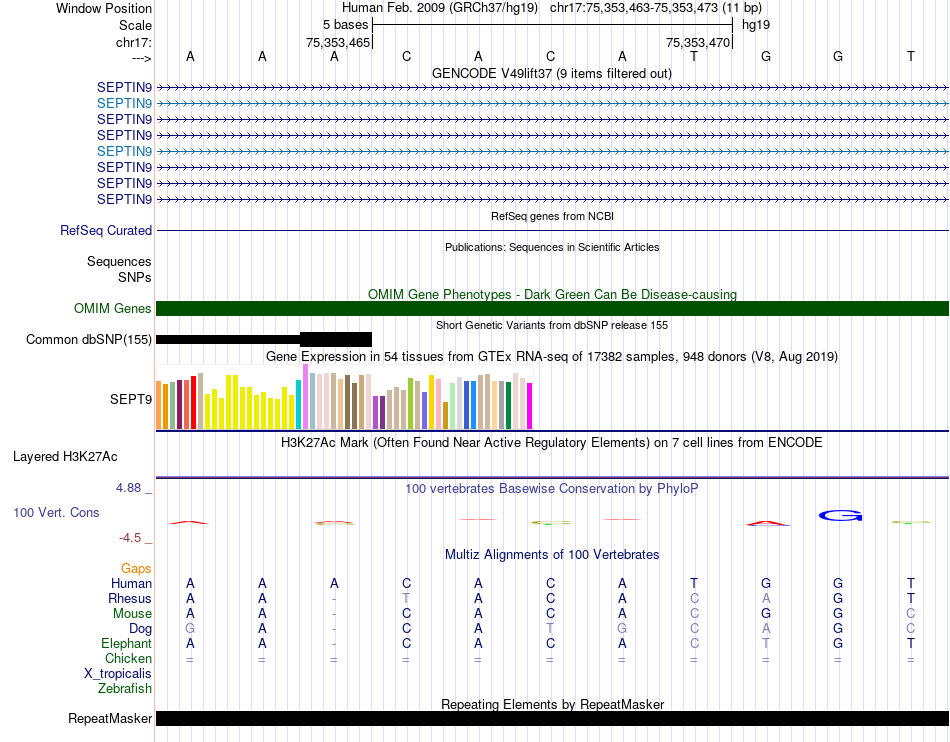Click the black RepeatMasker repeat bar
The height and width of the screenshot is (742, 950).
(x=552, y=718)
